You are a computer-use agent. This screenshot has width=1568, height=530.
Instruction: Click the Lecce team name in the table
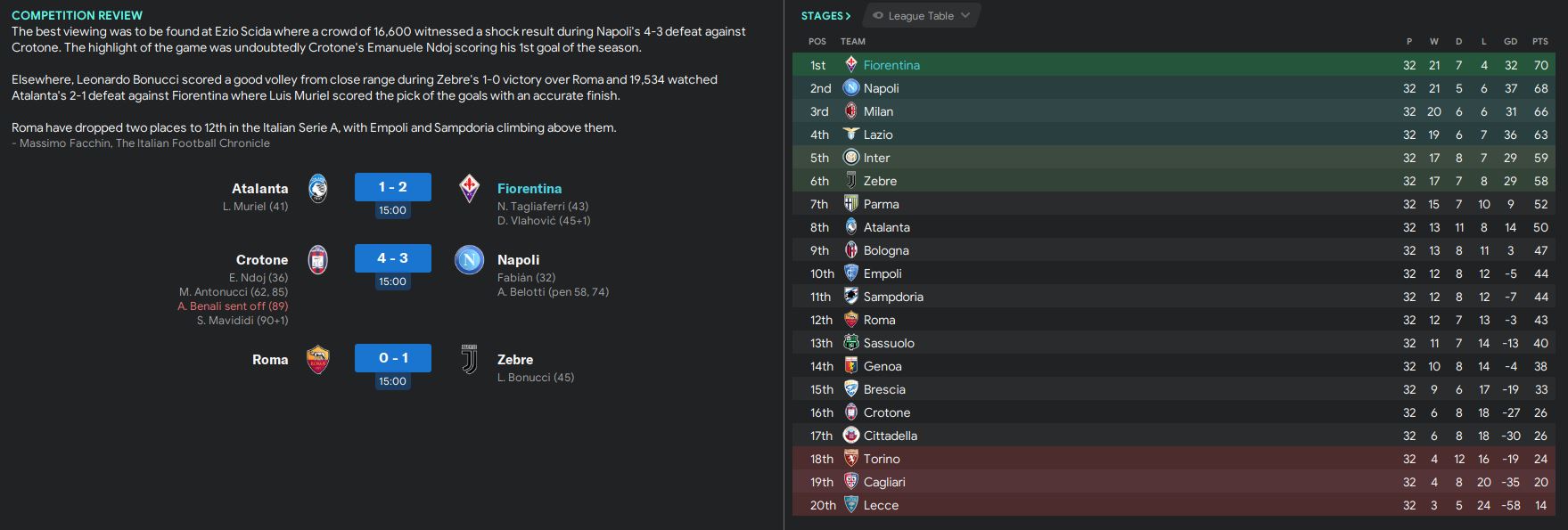[881, 505]
